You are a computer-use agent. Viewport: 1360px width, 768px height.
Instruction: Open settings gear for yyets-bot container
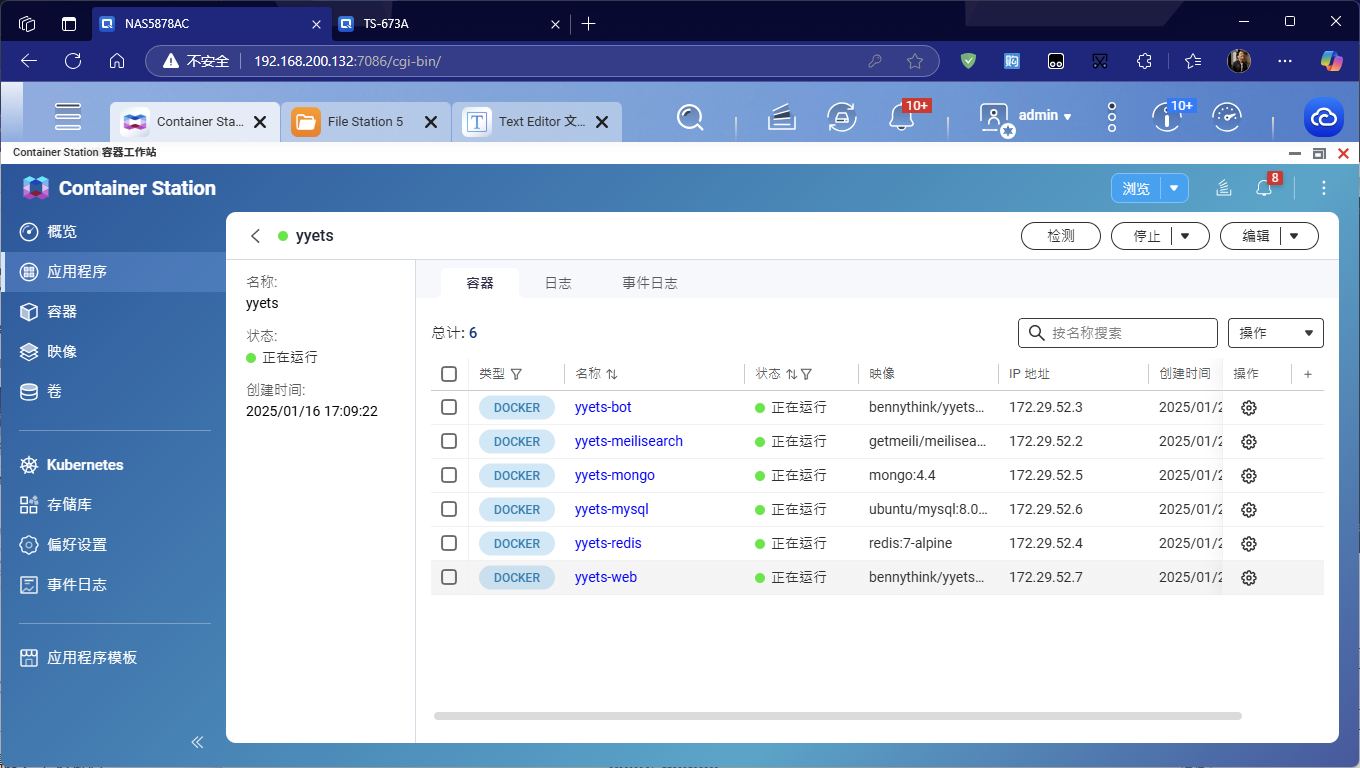1248,408
